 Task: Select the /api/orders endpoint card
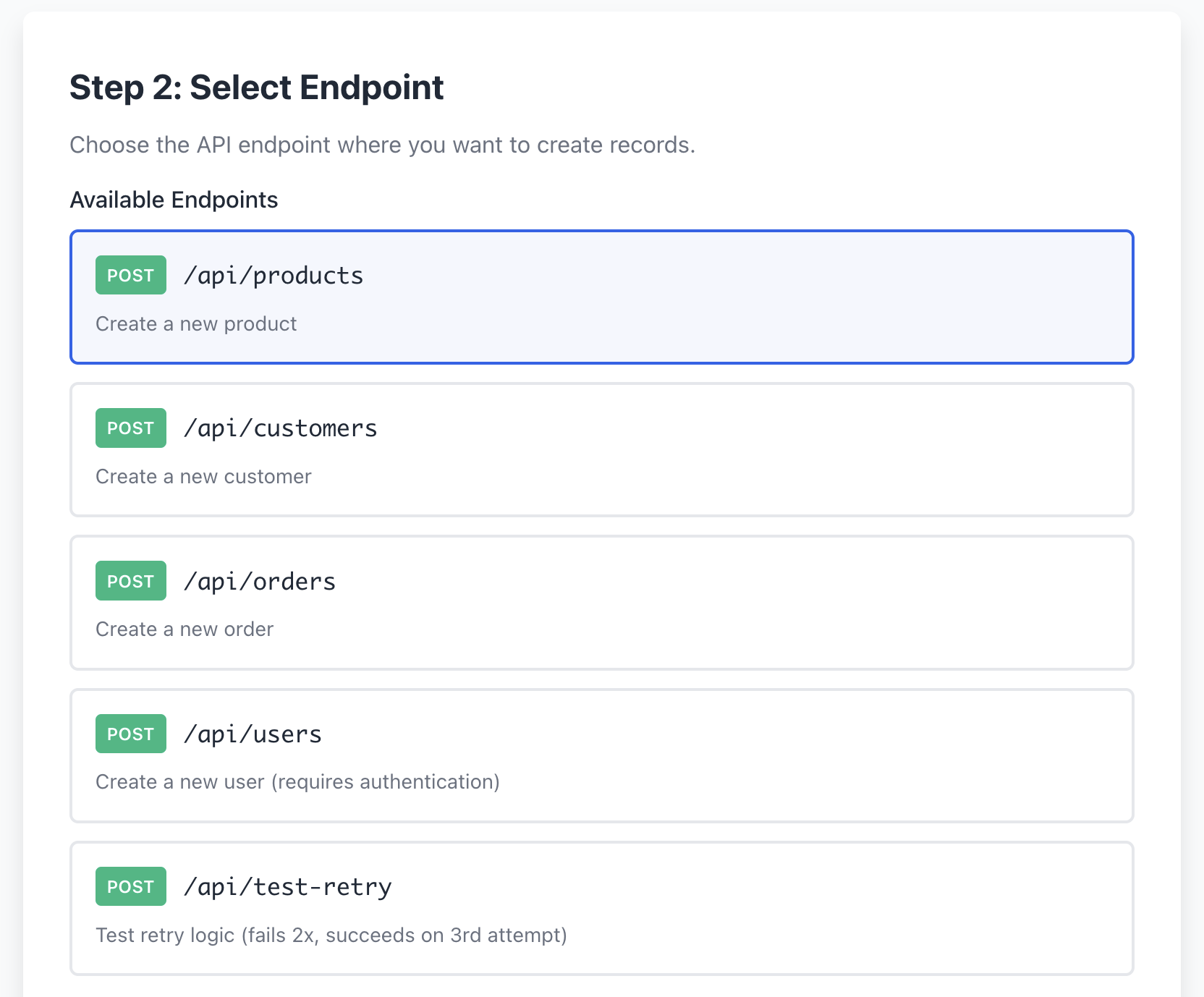[x=601, y=602]
